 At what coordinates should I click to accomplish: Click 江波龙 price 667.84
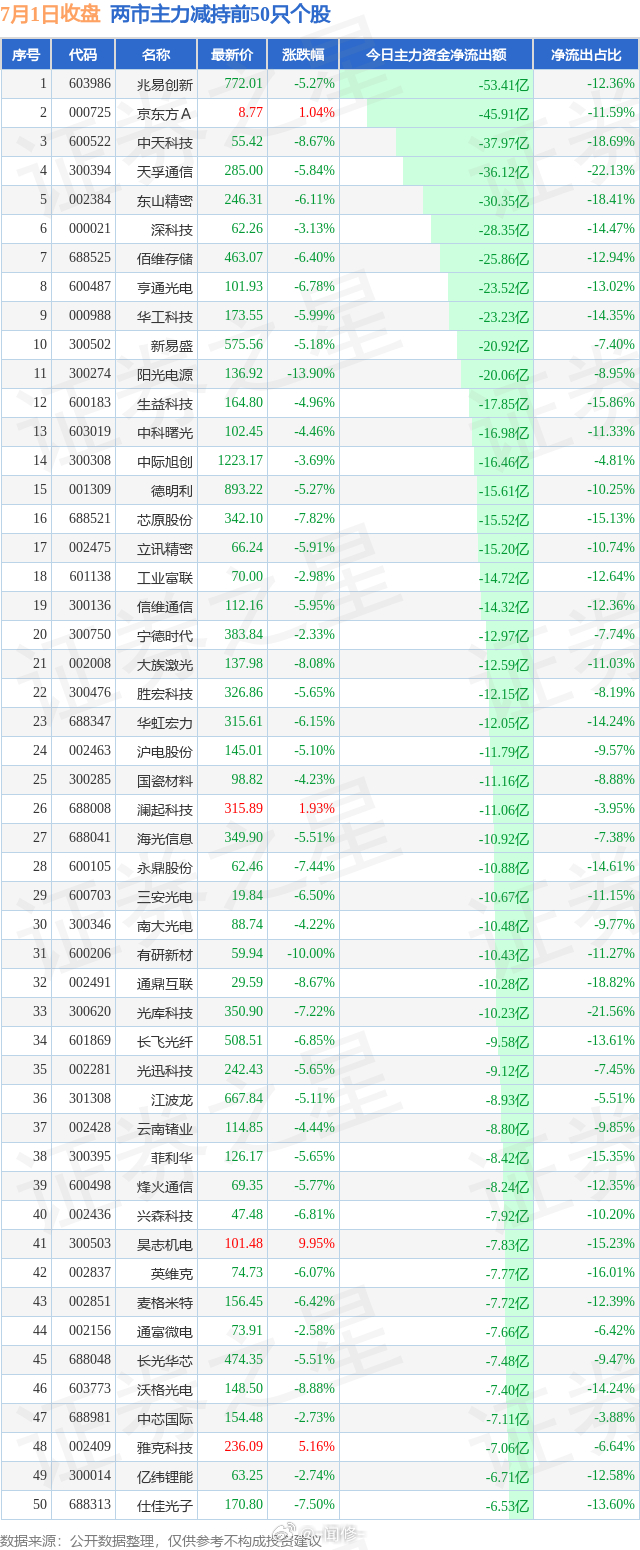tap(243, 1099)
